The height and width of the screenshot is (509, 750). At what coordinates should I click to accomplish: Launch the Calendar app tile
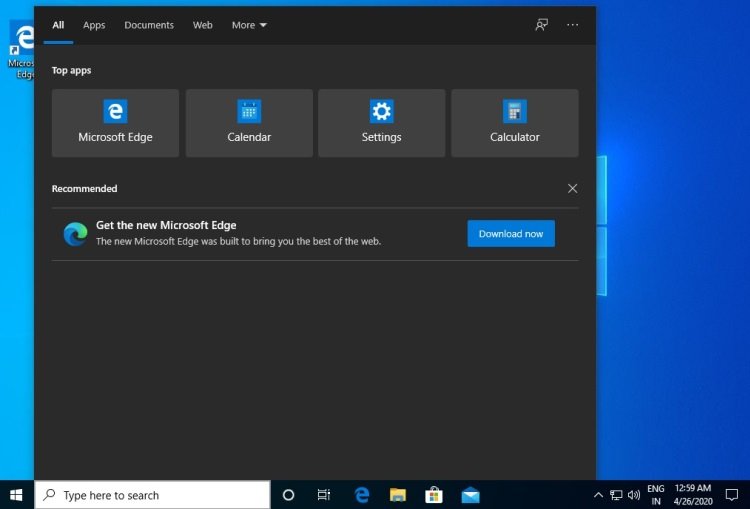[249, 123]
